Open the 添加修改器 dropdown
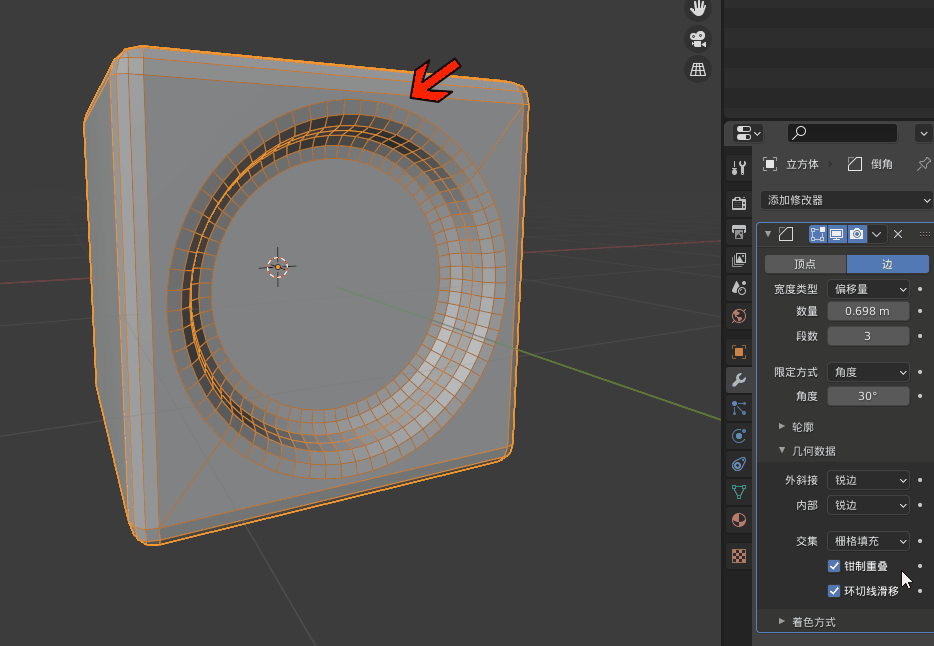Screen dimensions: 934x646 coord(846,200)
